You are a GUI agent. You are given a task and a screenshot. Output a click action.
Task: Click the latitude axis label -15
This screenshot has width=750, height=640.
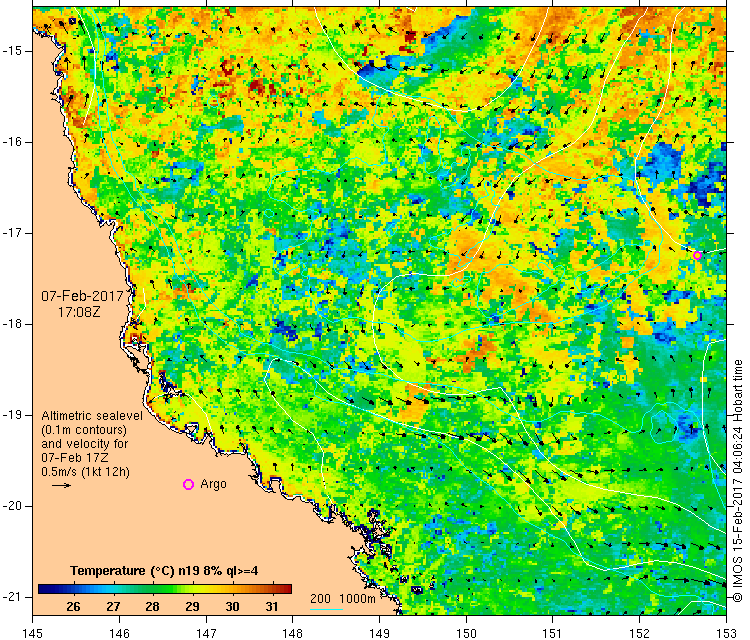(x=11, y=51)
